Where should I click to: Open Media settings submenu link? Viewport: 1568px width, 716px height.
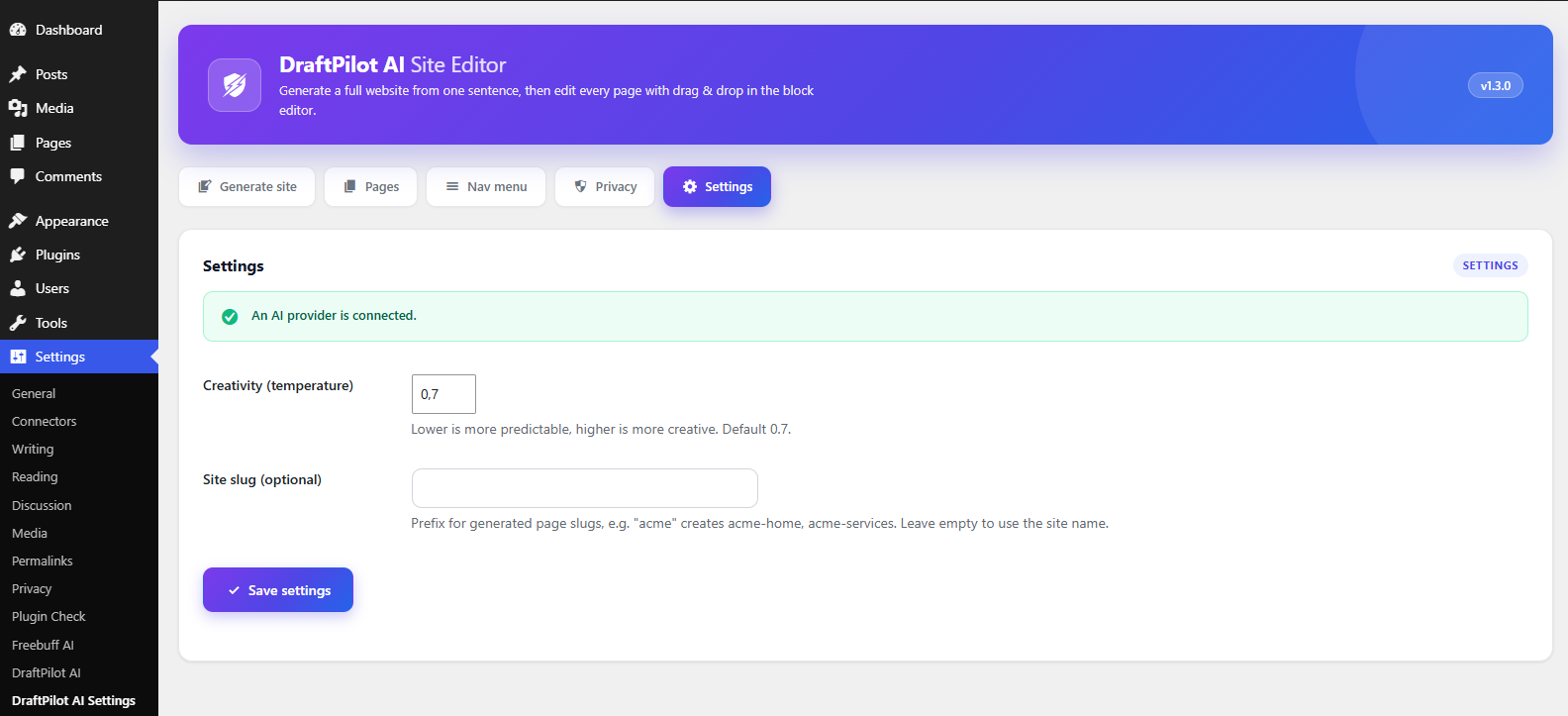click(30, 533)
